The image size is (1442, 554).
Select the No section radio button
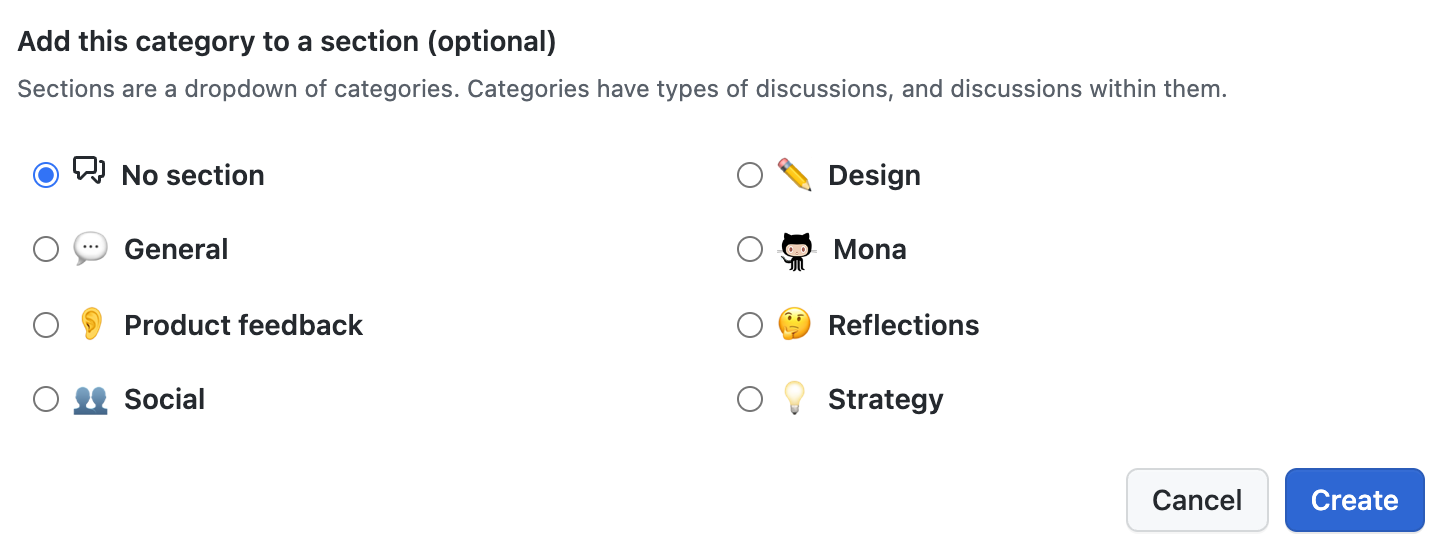[x=46, y=175]
